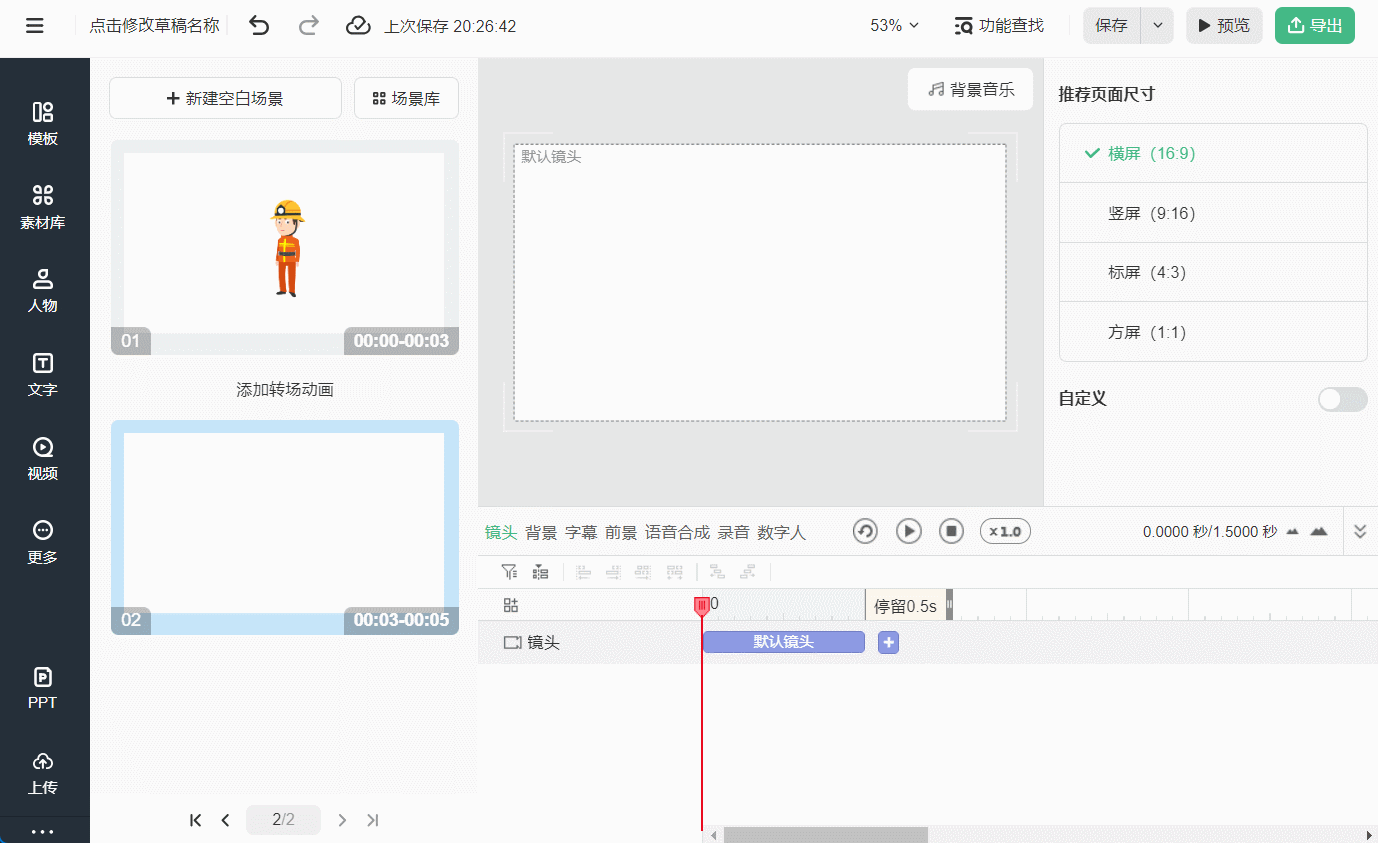Viewport: 1378px width, 843px height.
Task: Enable the 自定义 custom size toggle
Action: [1342, 399]
